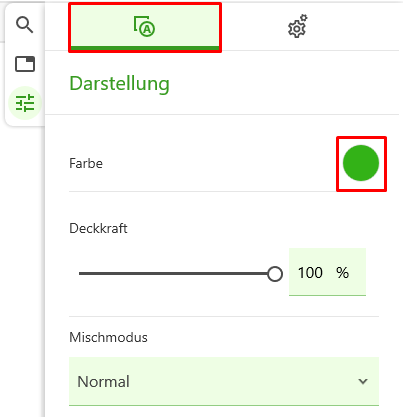Click the Deckkraft label
The width and height of the screenshot is (403, 417).
[98, 228]
